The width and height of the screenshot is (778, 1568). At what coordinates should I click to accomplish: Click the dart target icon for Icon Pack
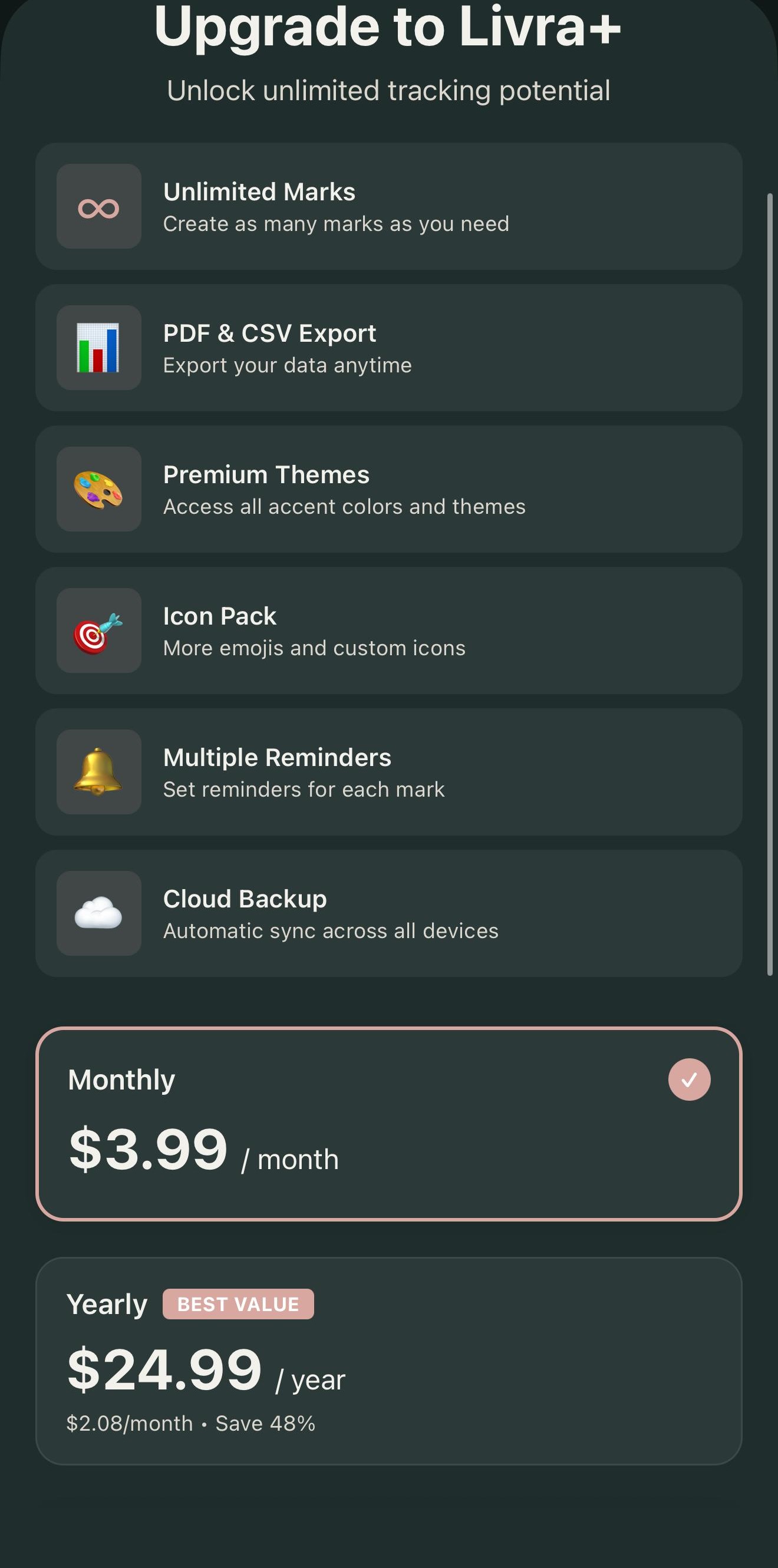(x=98, y=630)
